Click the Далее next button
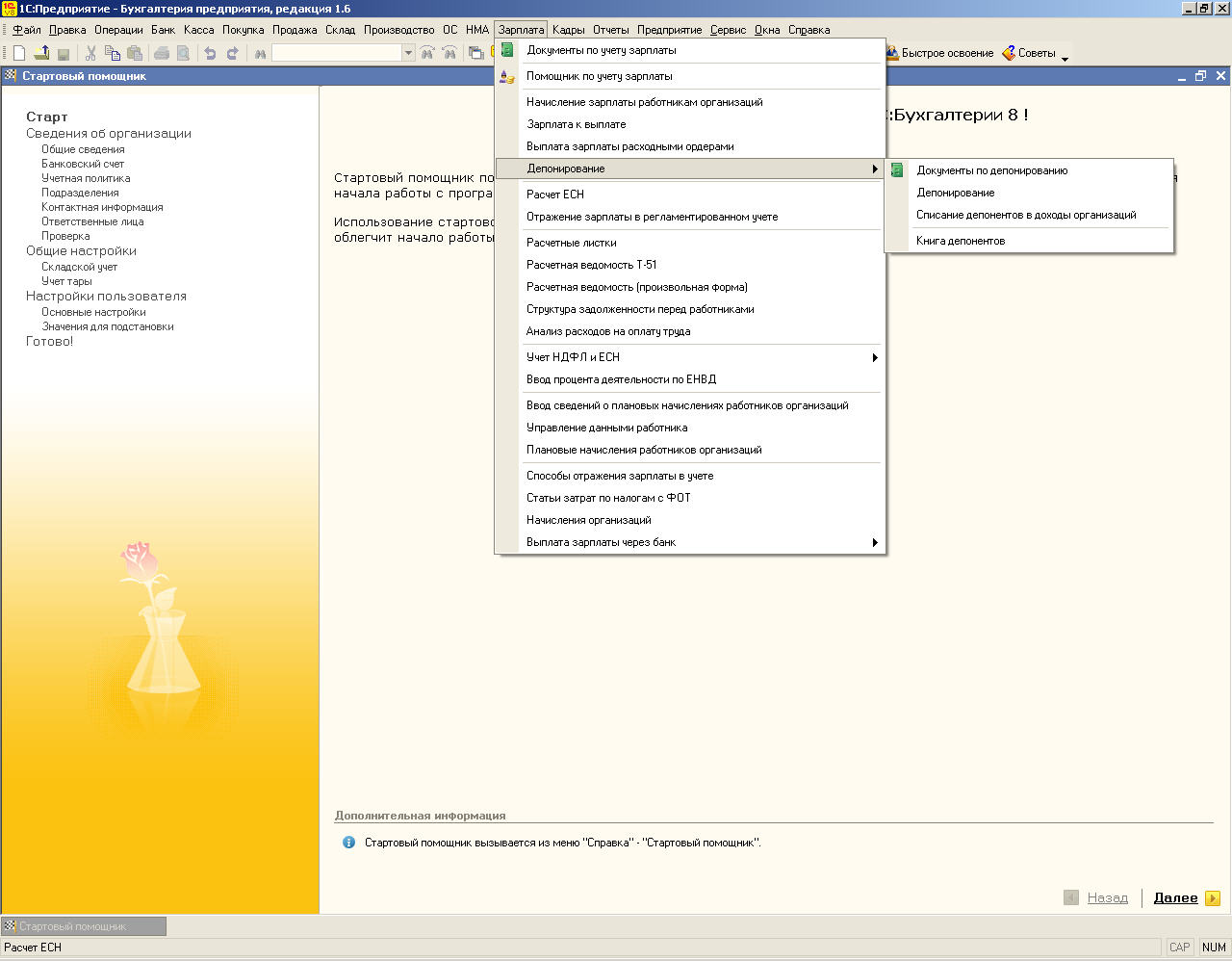 point(1176,897)
